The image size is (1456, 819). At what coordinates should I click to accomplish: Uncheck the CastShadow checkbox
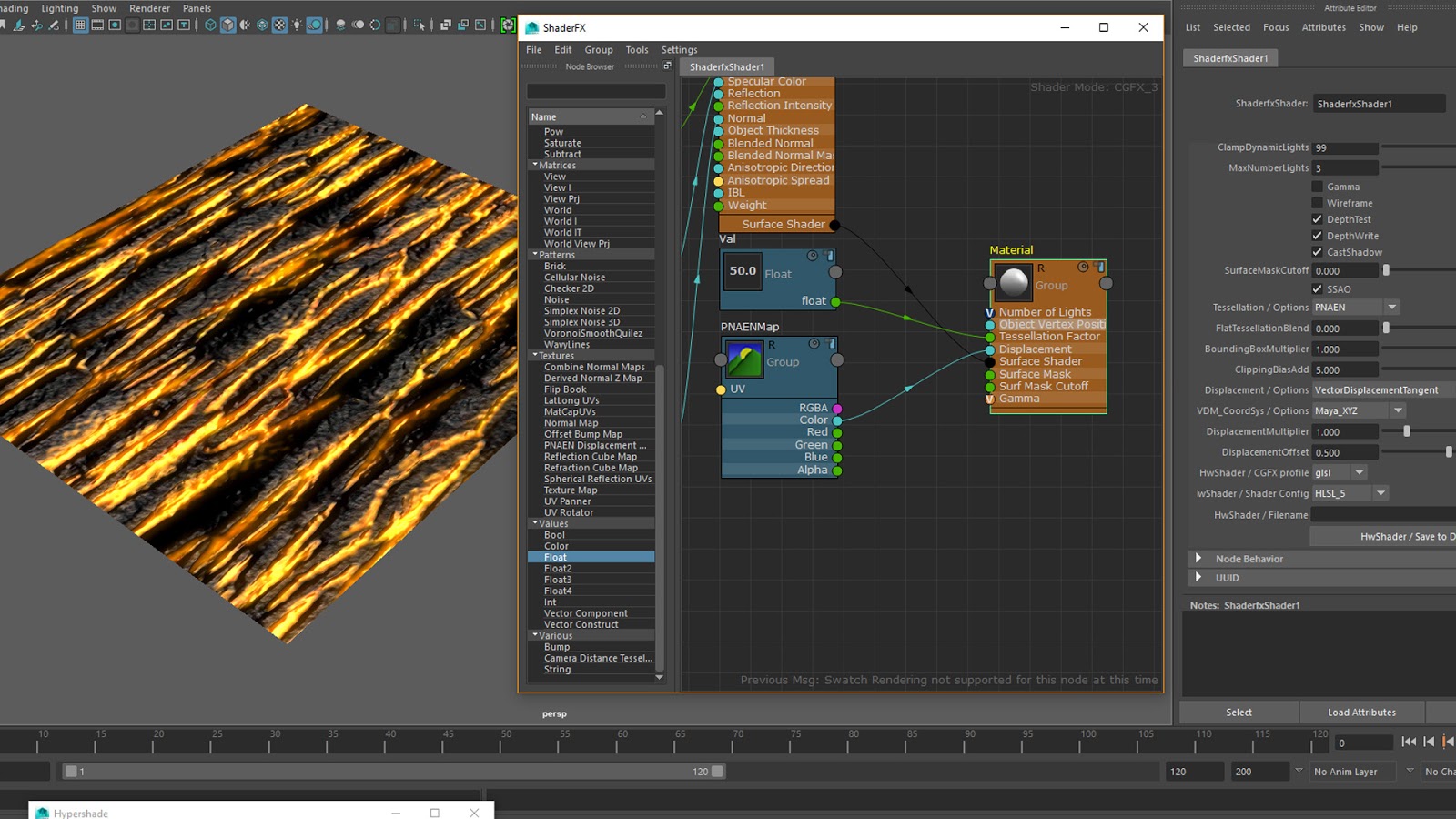[1317, 252]
